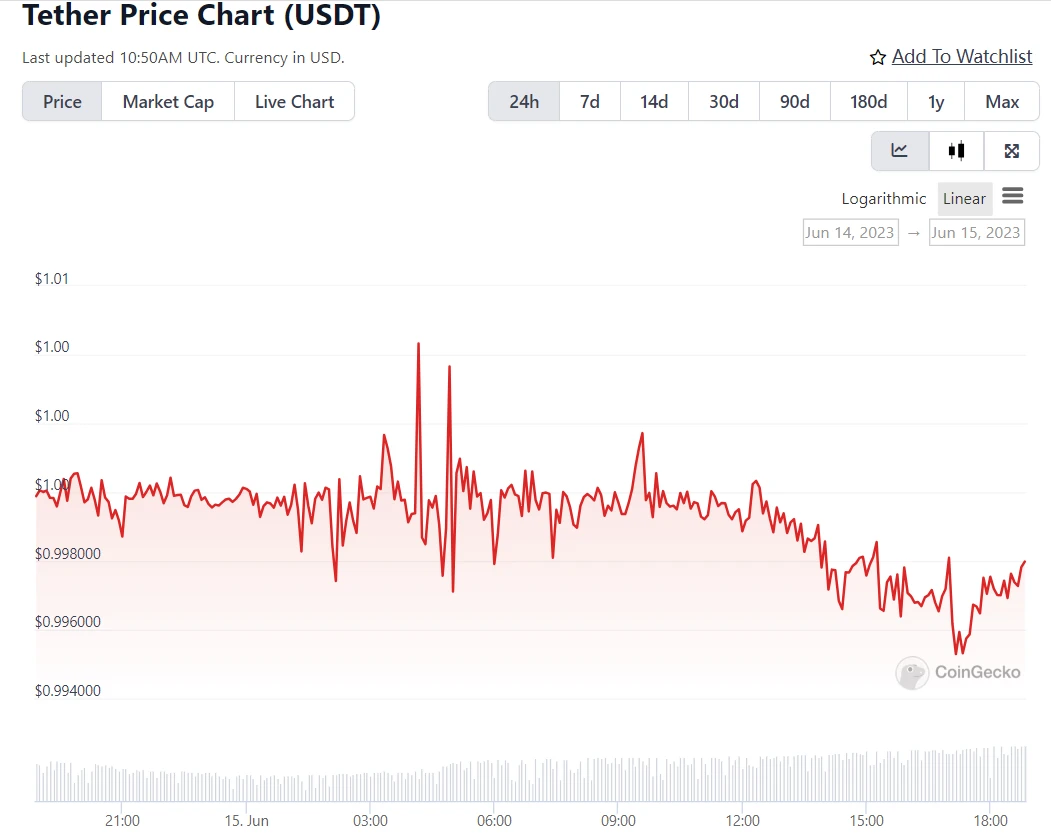Click the price line peak near 04:00
Image resolution: width=1051 pixels, height=833 pixels.
[418, 344]
